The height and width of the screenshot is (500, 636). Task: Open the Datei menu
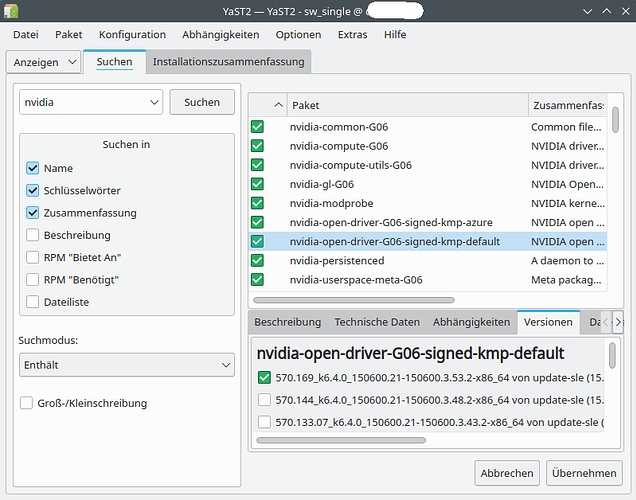[x=26, y=34]
